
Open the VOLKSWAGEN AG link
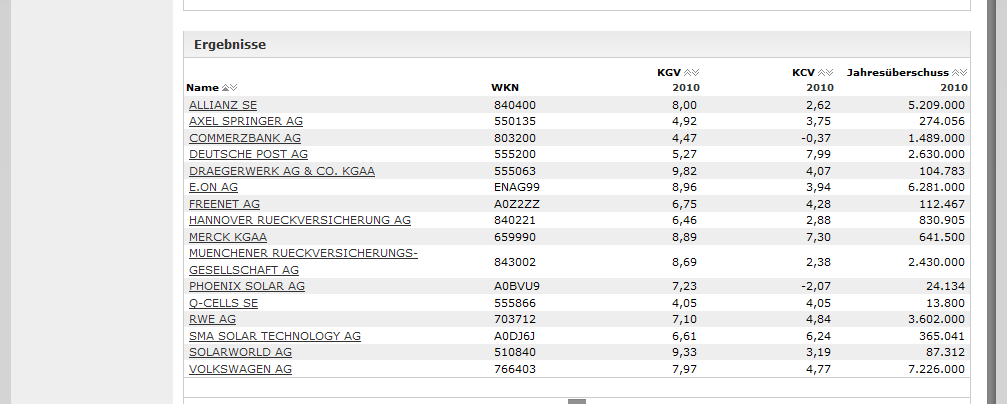(x=240, y=369)
